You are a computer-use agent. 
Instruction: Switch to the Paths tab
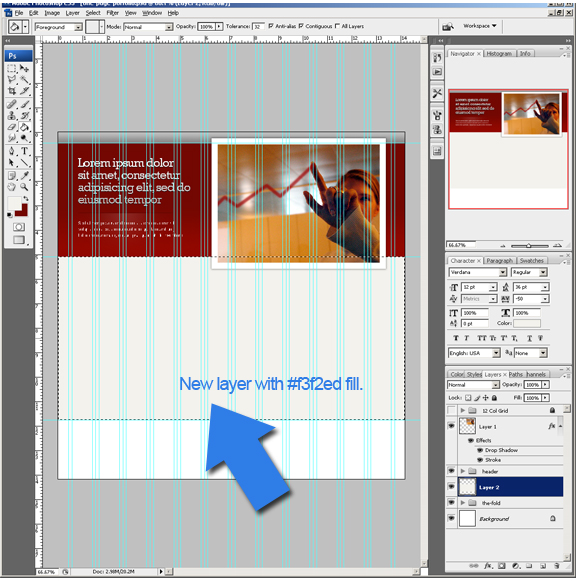pyautogui.click(x=516, y=375)
